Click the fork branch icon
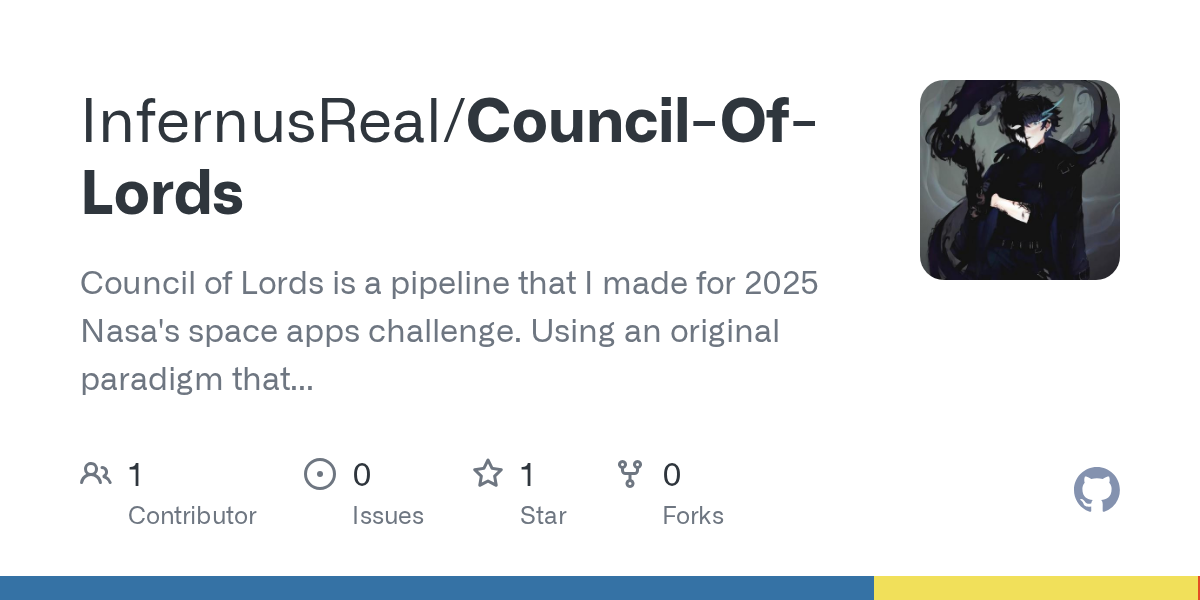This screenshot has width=1200, height=600. click(630, 474)
